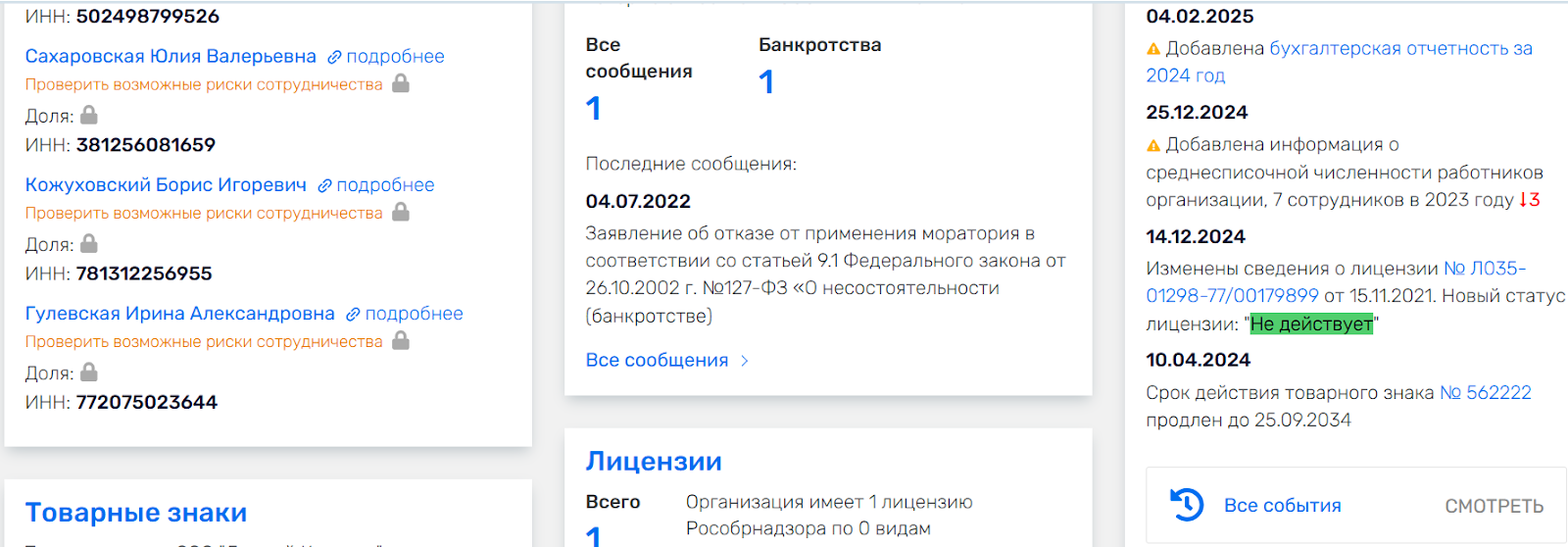Open Товарные знаки section heading
The image size is (1568, 547).
[136, 512]
